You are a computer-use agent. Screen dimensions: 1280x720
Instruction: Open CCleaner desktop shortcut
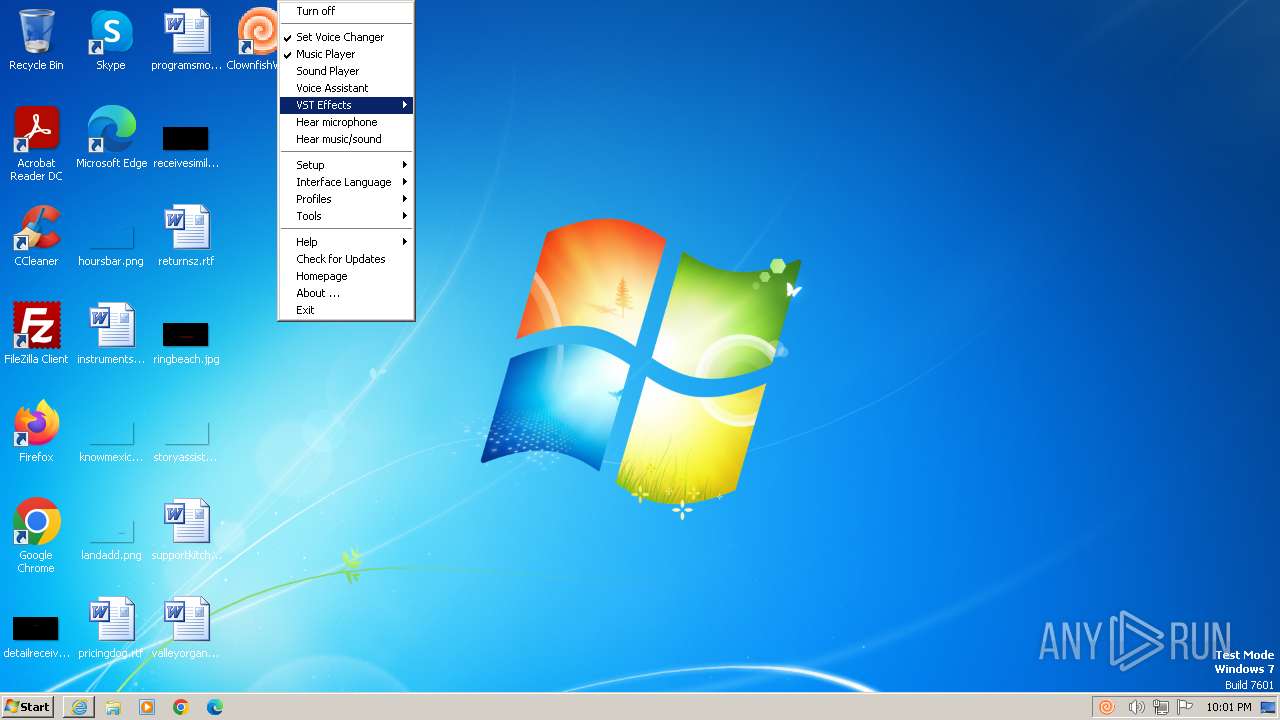pos(36,236)
